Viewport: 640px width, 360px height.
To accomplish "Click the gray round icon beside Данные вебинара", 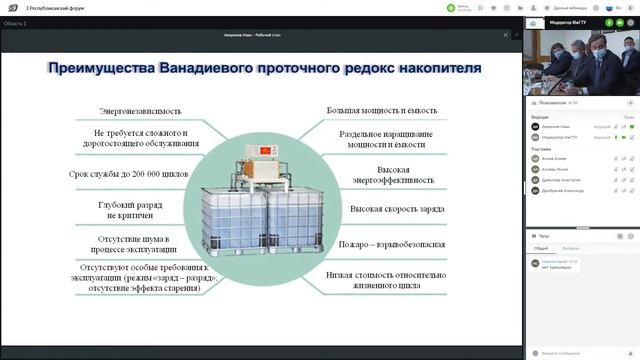I will pyautogui.click(x=596, y=8).
